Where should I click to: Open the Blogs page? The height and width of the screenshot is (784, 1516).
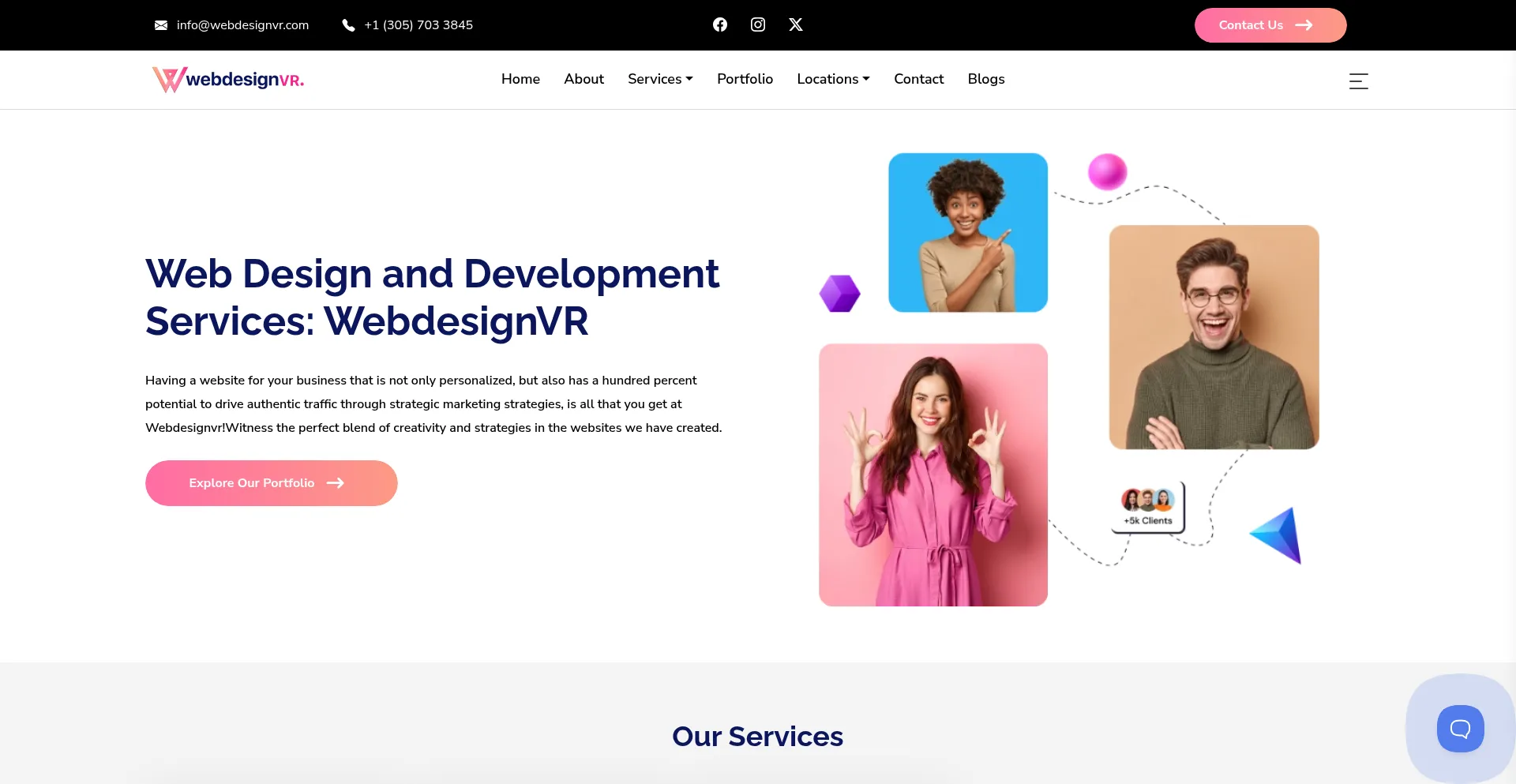pos(985,79)
